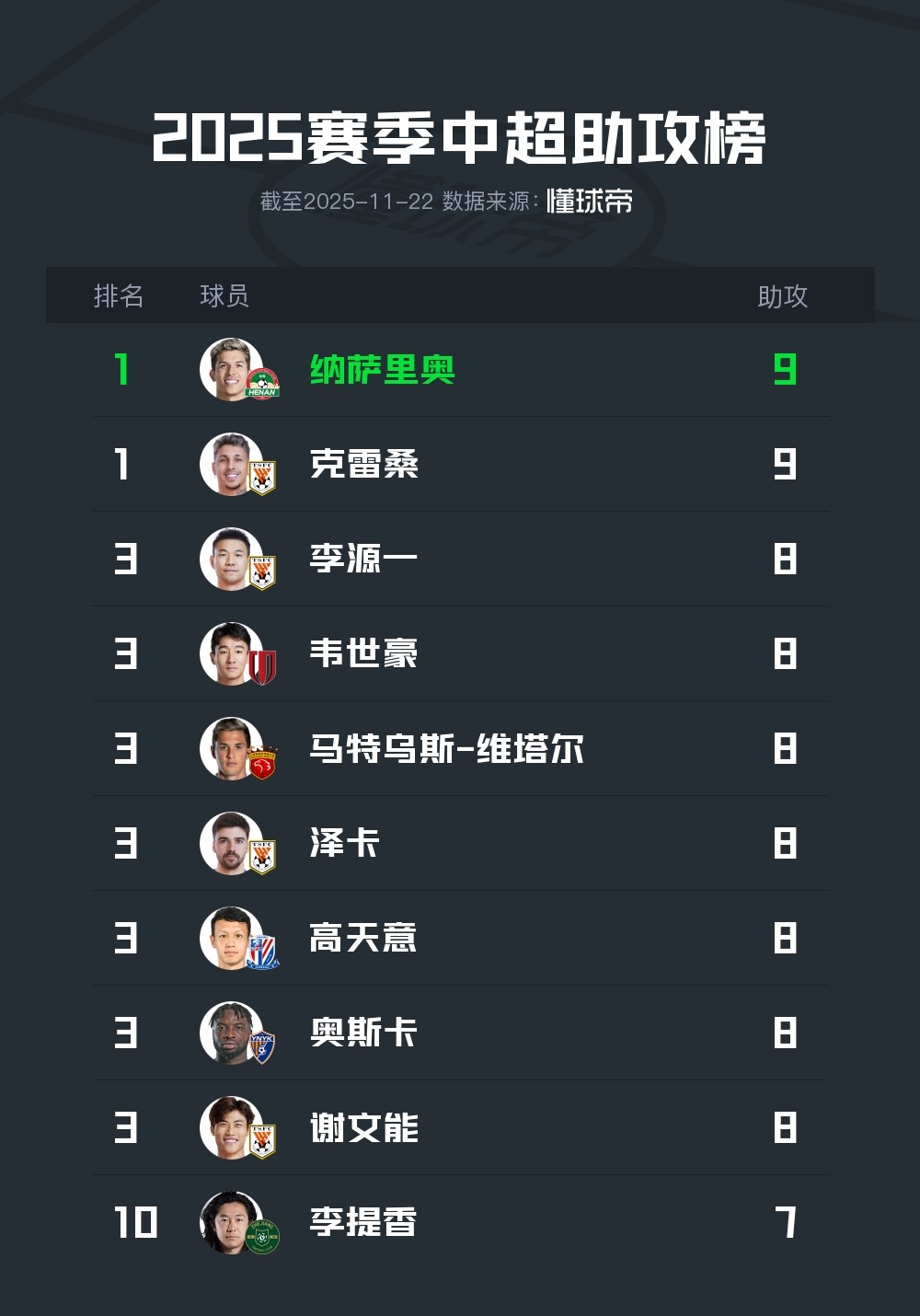This screenshot has height=1316, width=920.
Task: Click the Henan club badge beside 纳萨里奥
Action: click(x=262, y=384)
